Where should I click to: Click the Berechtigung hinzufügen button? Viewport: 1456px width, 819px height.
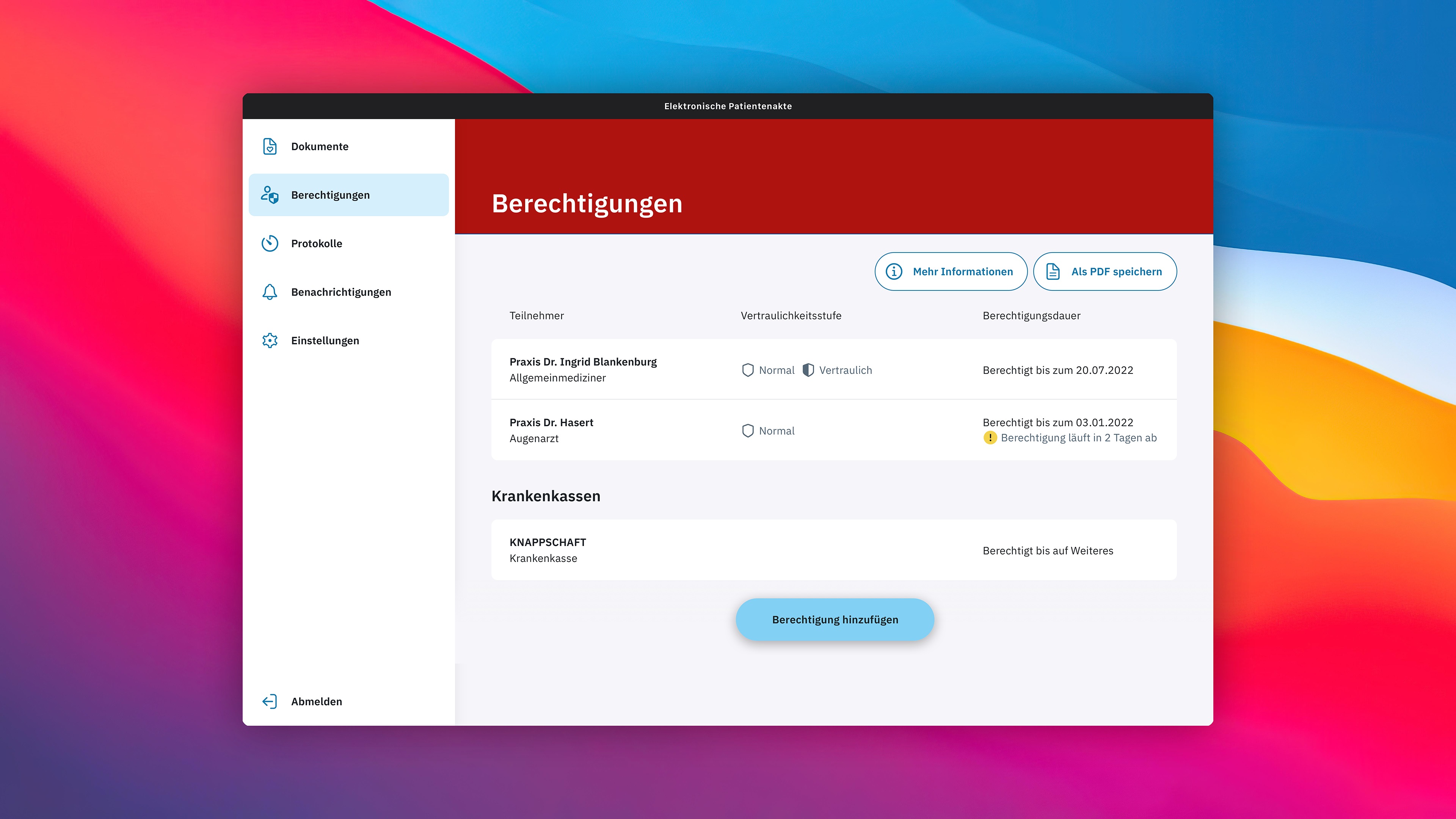coord(835,619)
